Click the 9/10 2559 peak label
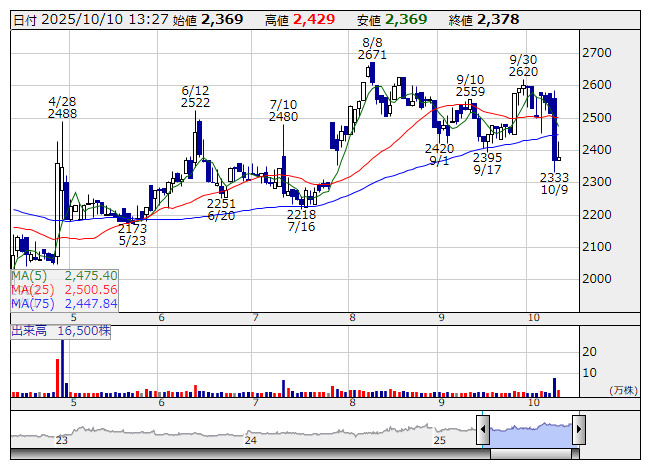The width and height of the screenshot is (653, 470). point(470,86)
